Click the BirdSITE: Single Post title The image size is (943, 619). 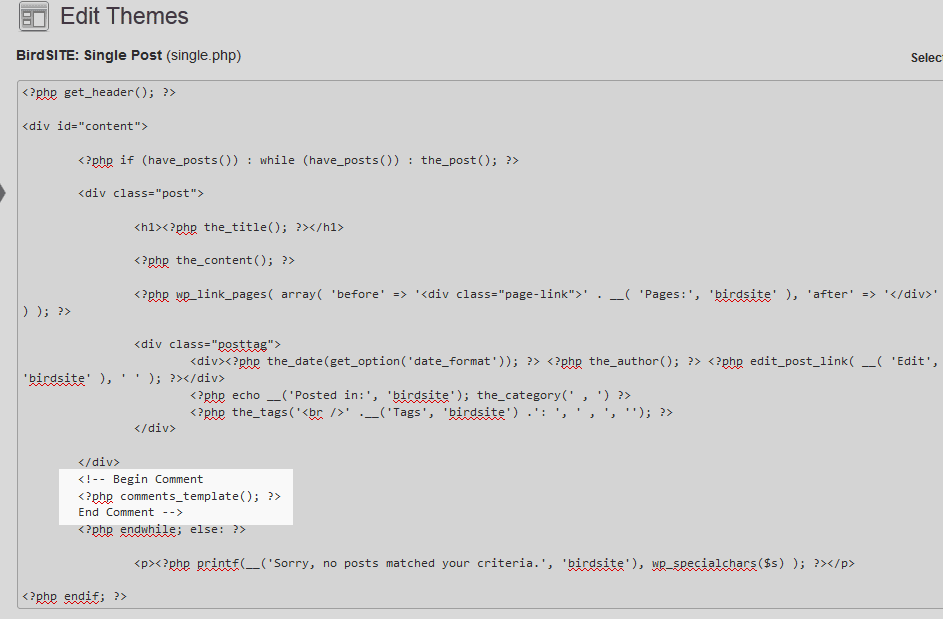pyautogui.click(x=90, y=55)
